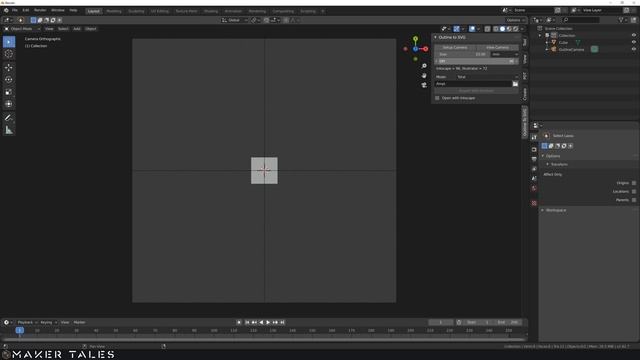Open the Object Mode dropdown
640x360 pixels.
pyautogui.click(x=22, y=29)
